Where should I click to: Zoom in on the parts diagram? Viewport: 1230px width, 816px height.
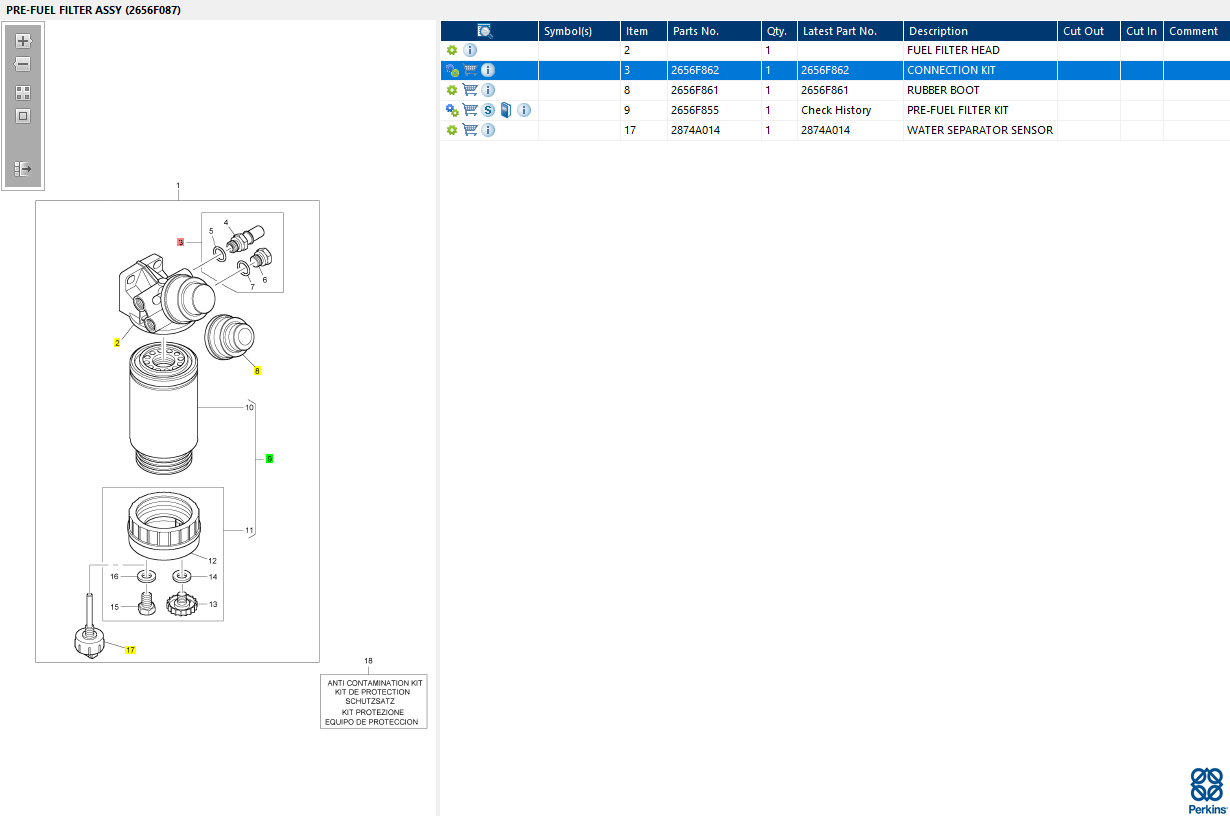point(23,41)
